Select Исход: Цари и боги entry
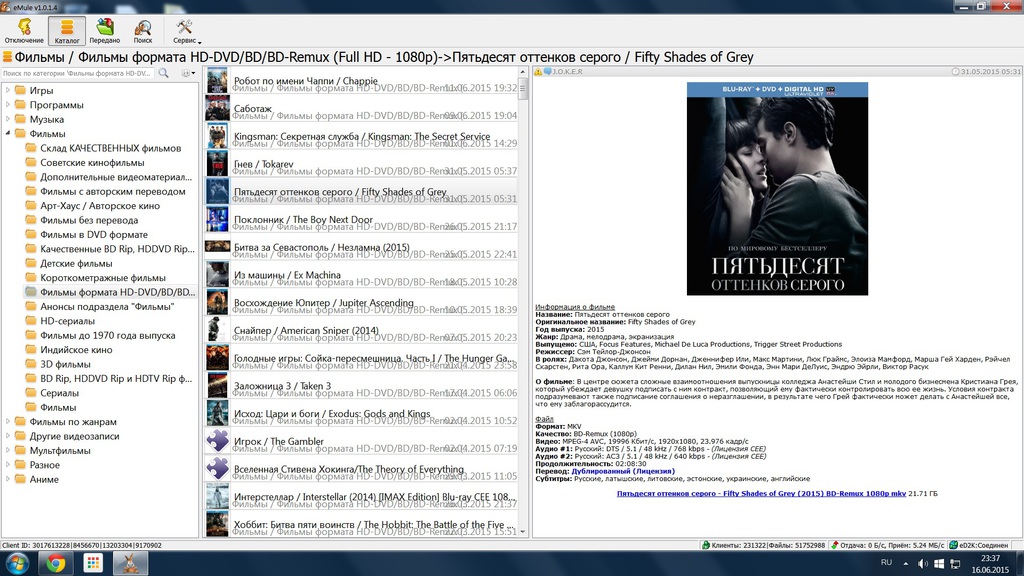 [362, 413]
